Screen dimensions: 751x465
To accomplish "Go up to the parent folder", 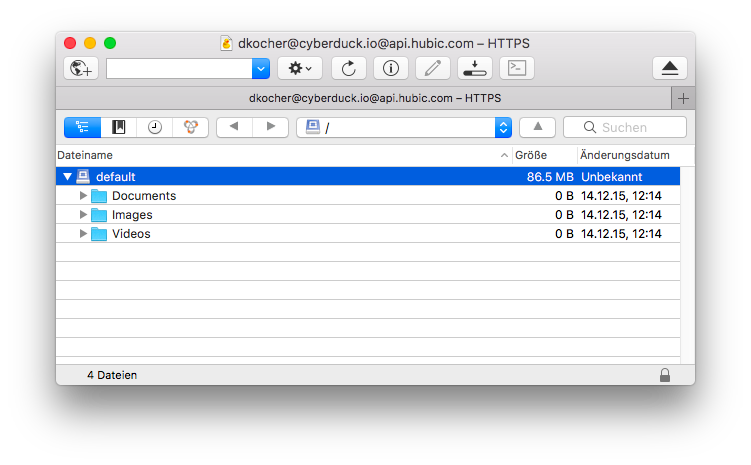I will pos(537,127).
